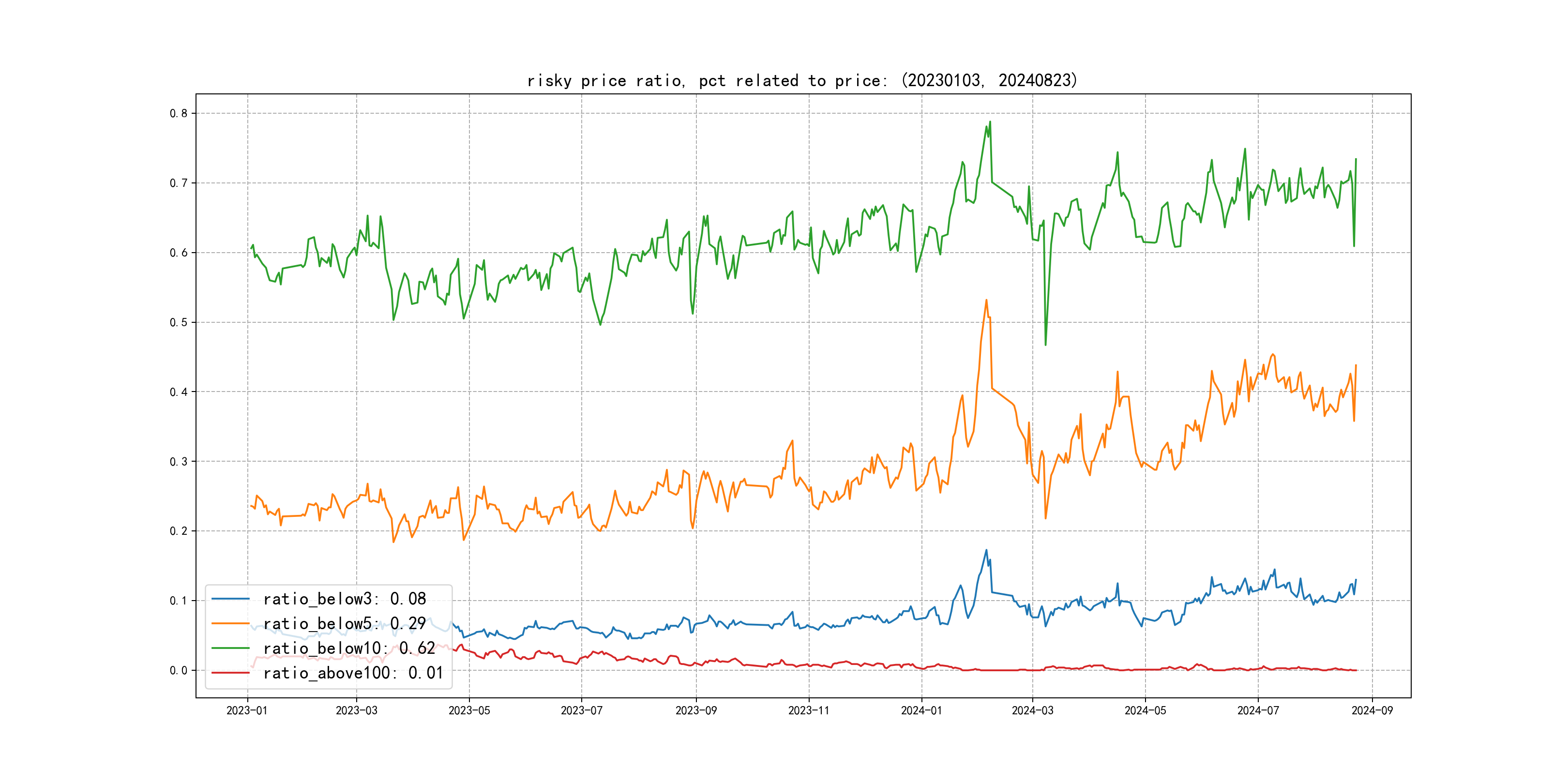Select the 'ratio_below5: 0.29' legend label

[x=345, y=623]
